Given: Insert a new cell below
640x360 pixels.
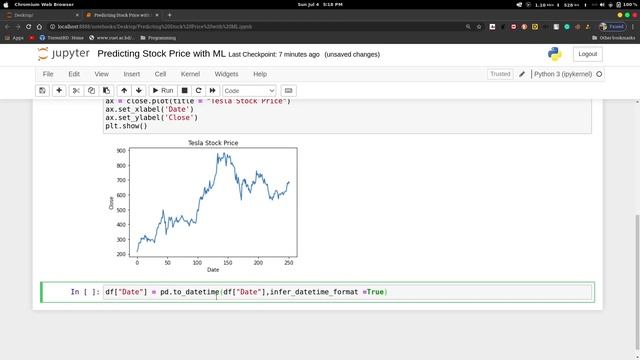Looking at the screenshot, I should point(59,91).
